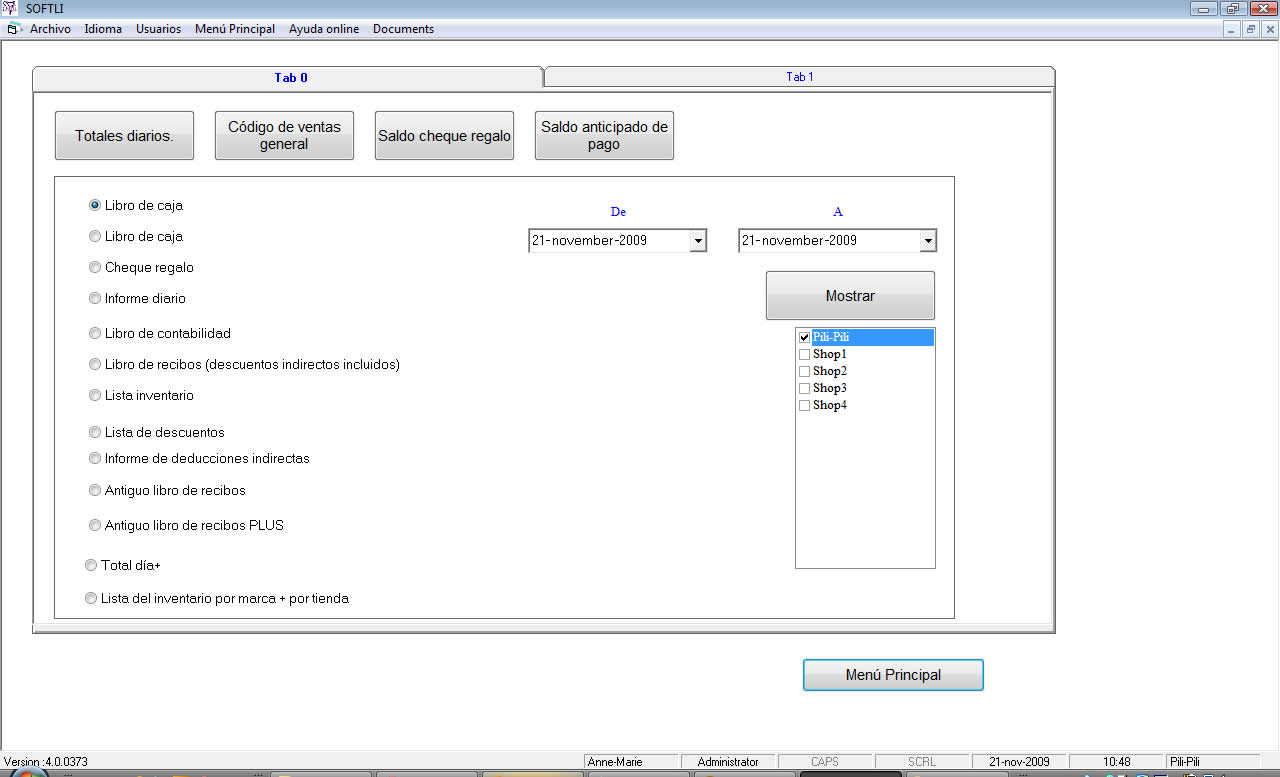Screen dimensions: 1280x777
Task: Uncheck the Pili-Pili shop checkbox
Action: (x=804, y=337)
